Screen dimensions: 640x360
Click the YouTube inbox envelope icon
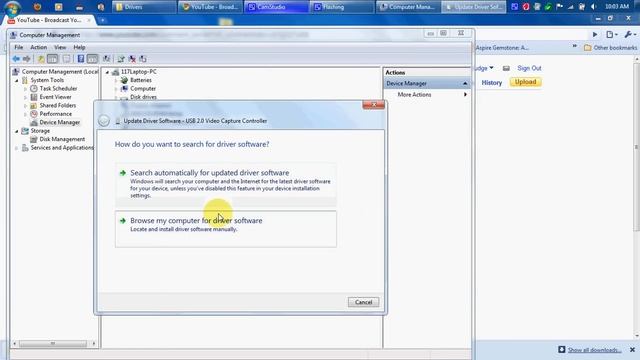[506, 68]
